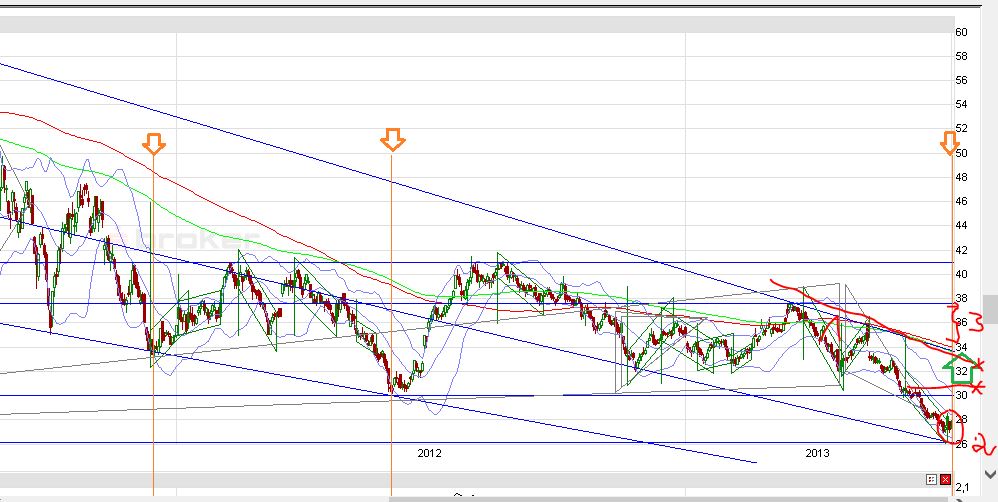
Task: Click the 30 value on the price axis
Action: (961, 396)
